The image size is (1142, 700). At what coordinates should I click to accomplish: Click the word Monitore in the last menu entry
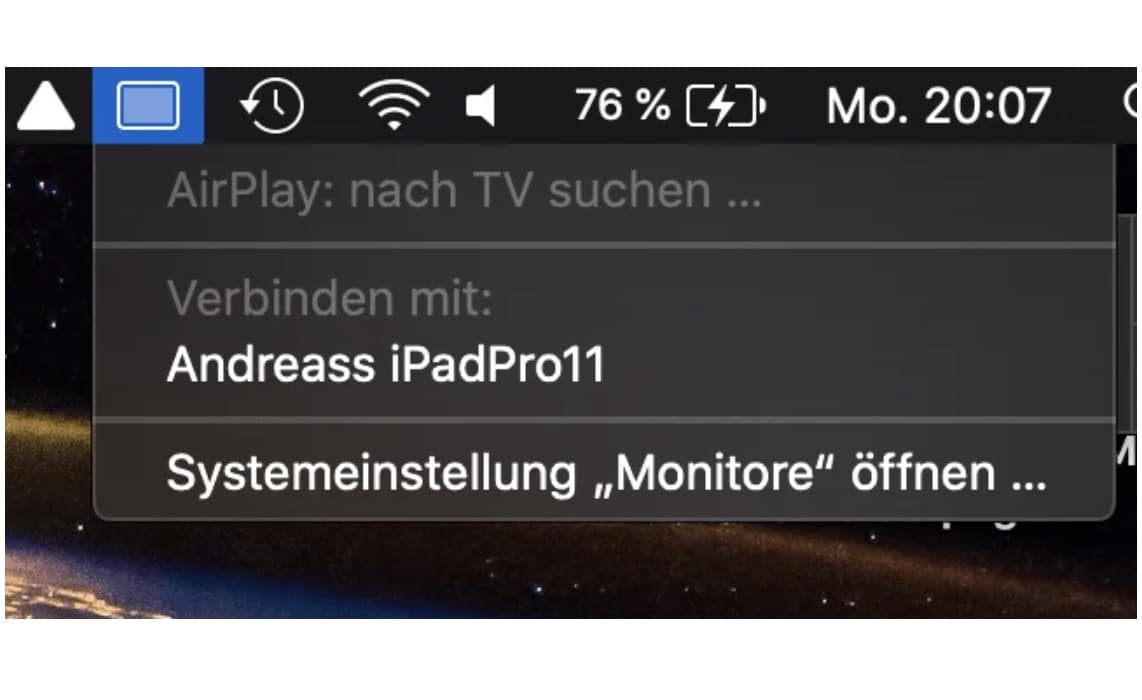pos(714,473)
